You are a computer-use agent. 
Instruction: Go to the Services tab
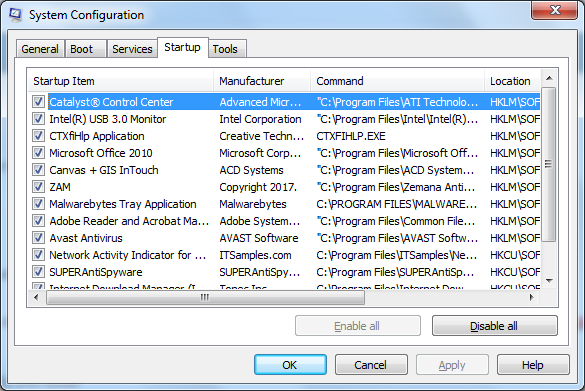click(x=132, y=49)
